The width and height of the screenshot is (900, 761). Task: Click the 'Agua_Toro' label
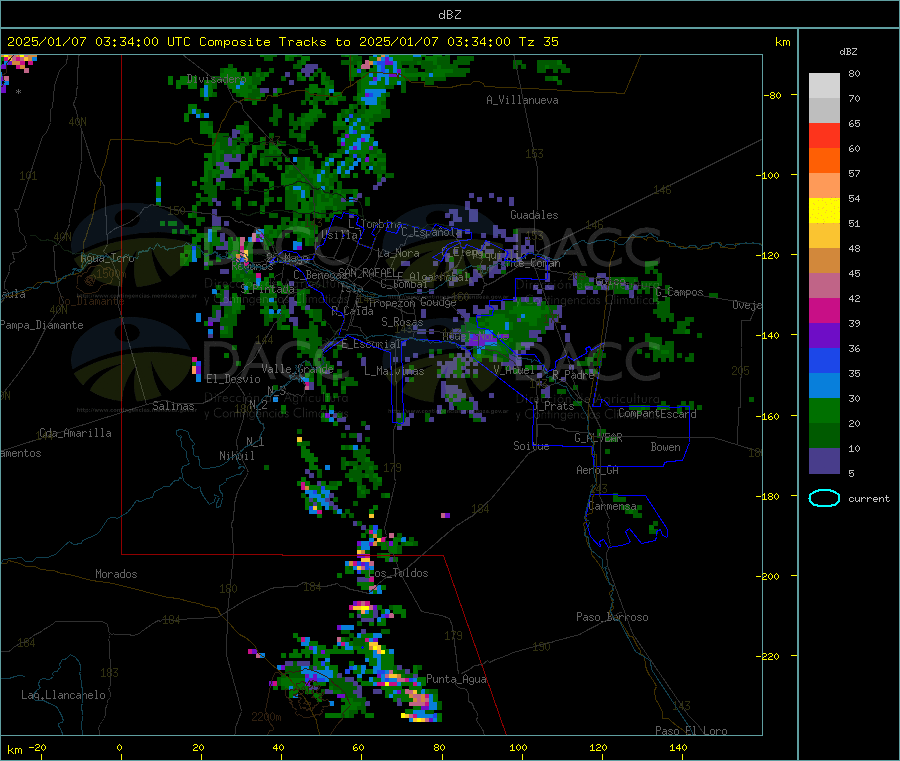click(x=107, y=258)
